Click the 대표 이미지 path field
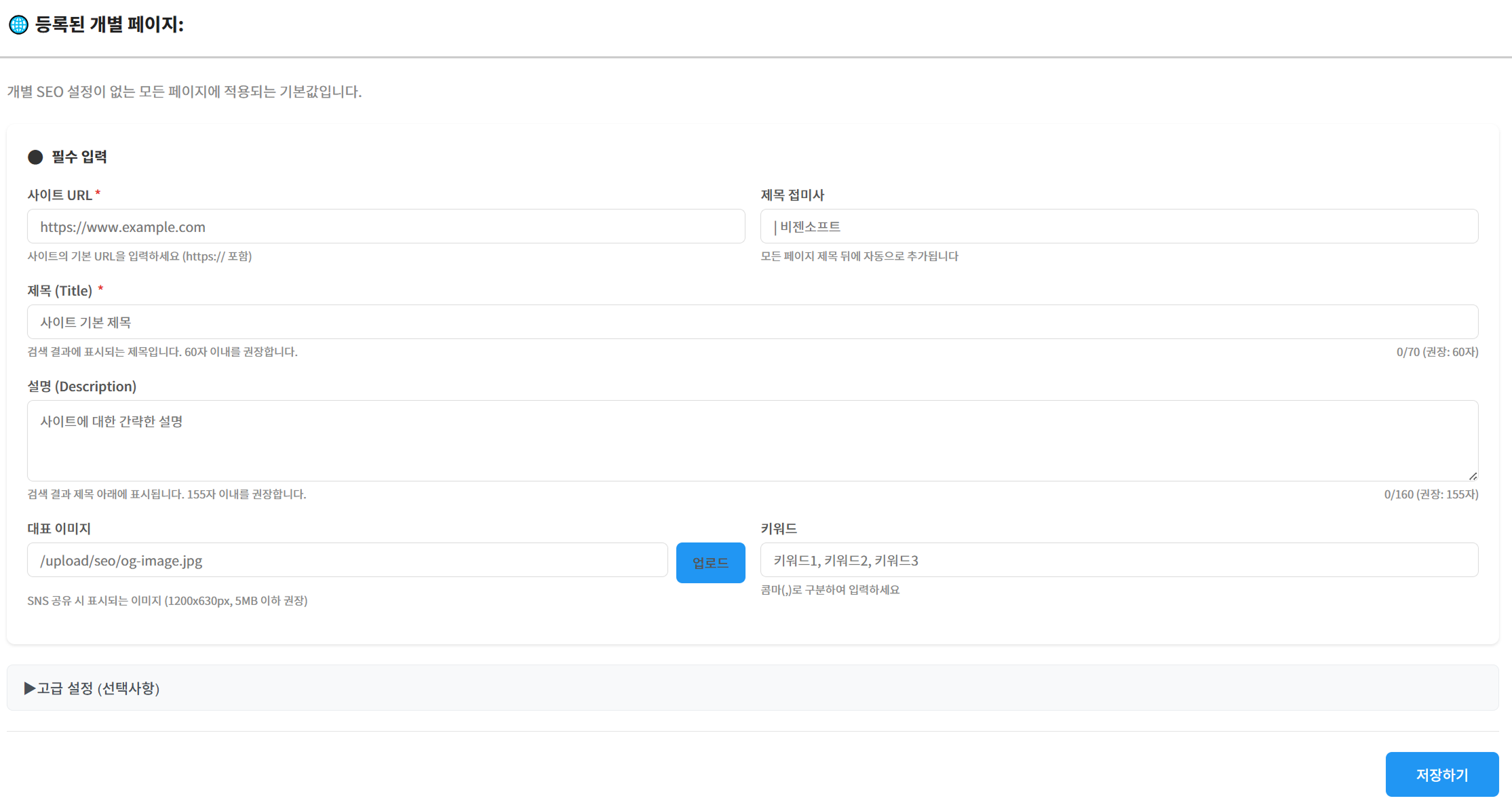Viewport: 1512px width, 809px height. tap(347, 560)
